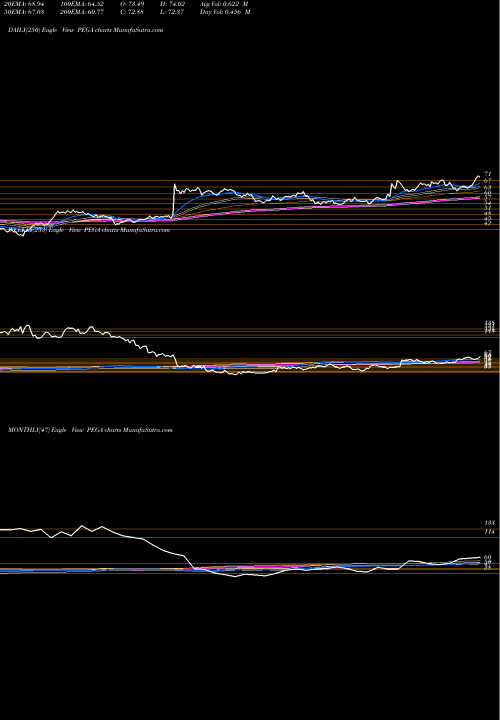Click the 114 price label on monthly chart

489,532
